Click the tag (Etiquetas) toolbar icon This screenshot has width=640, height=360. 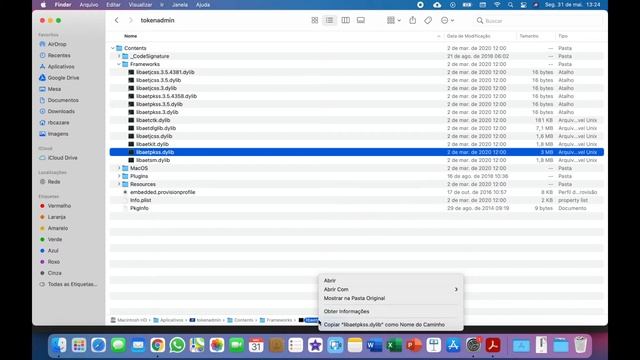tap(428, 20)
